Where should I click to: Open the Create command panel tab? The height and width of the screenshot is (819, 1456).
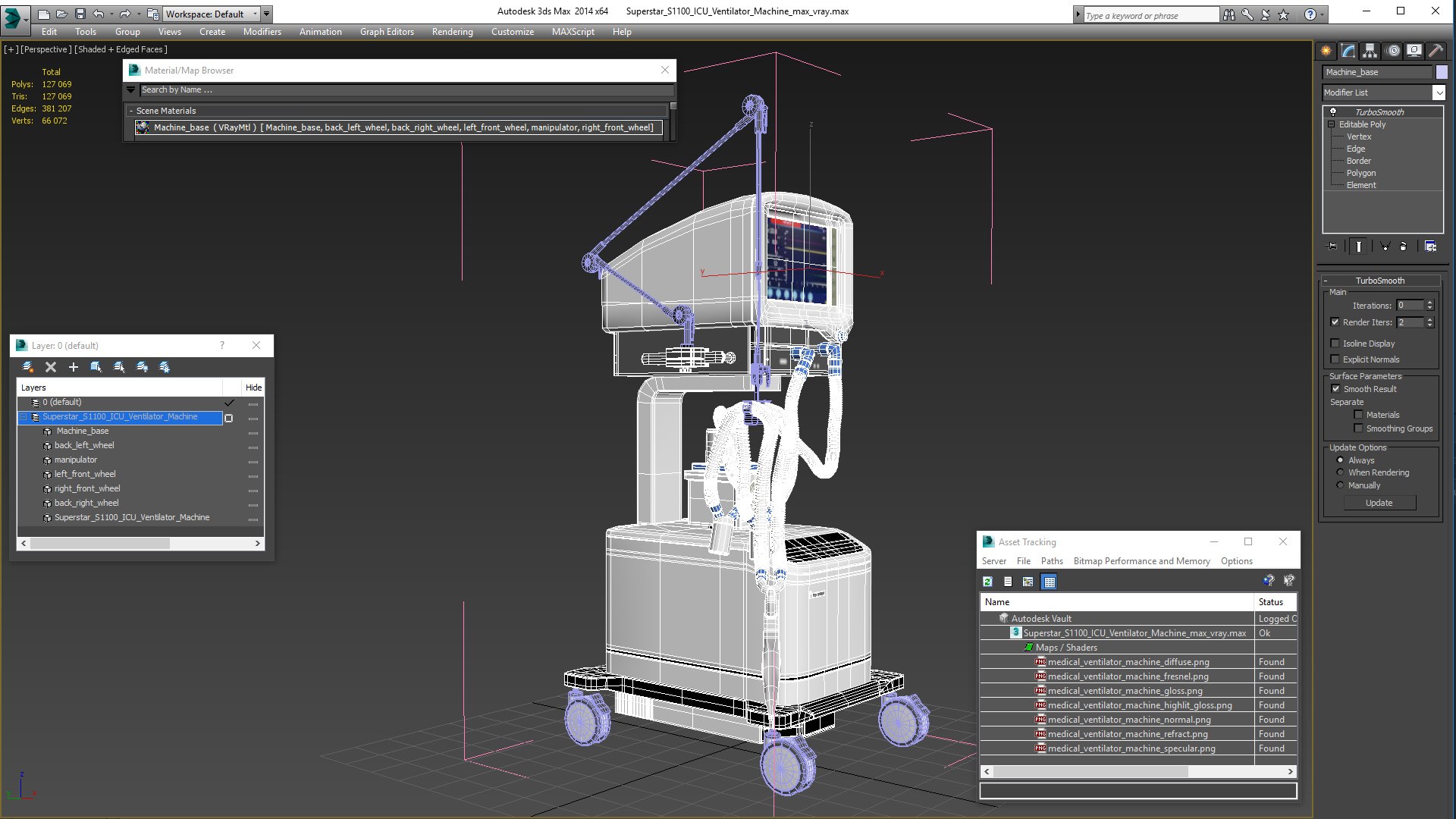point(1326,51)
